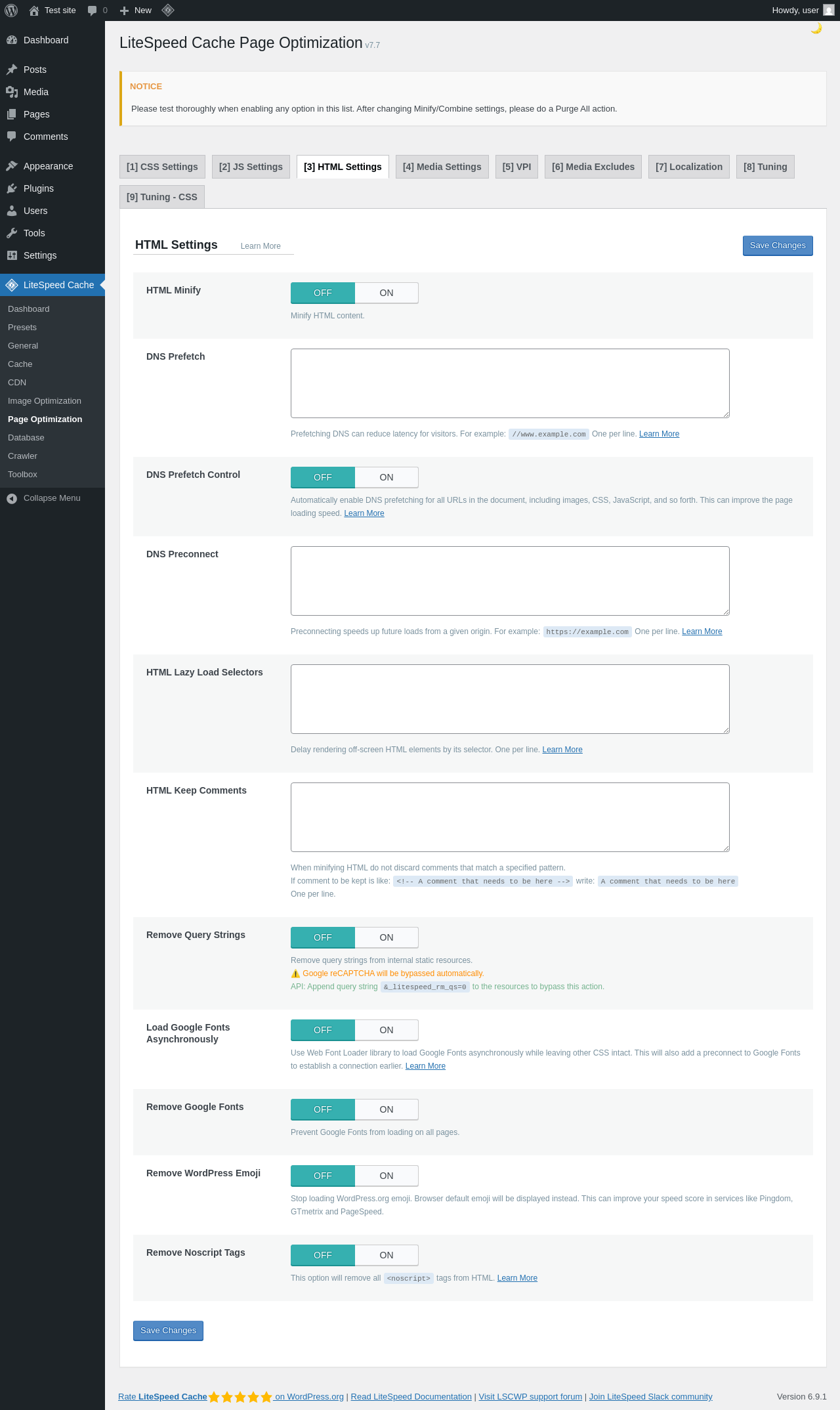The width and height of the screenshot is (840, 1410).
Task: Enable Remove Query Strings ON toggle
Action: click(387, 937)
